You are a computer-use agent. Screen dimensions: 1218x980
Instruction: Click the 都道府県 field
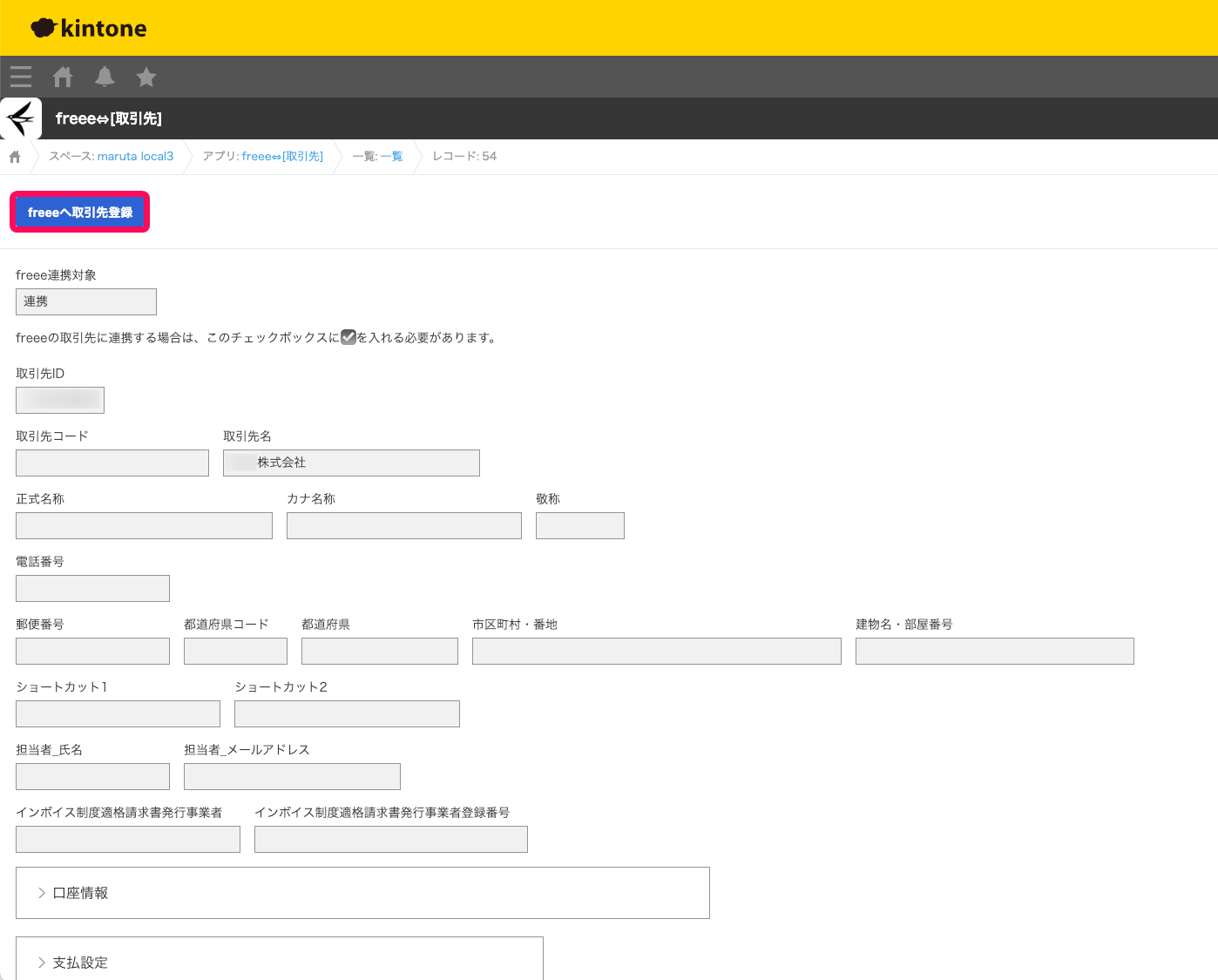coord(380,651)
